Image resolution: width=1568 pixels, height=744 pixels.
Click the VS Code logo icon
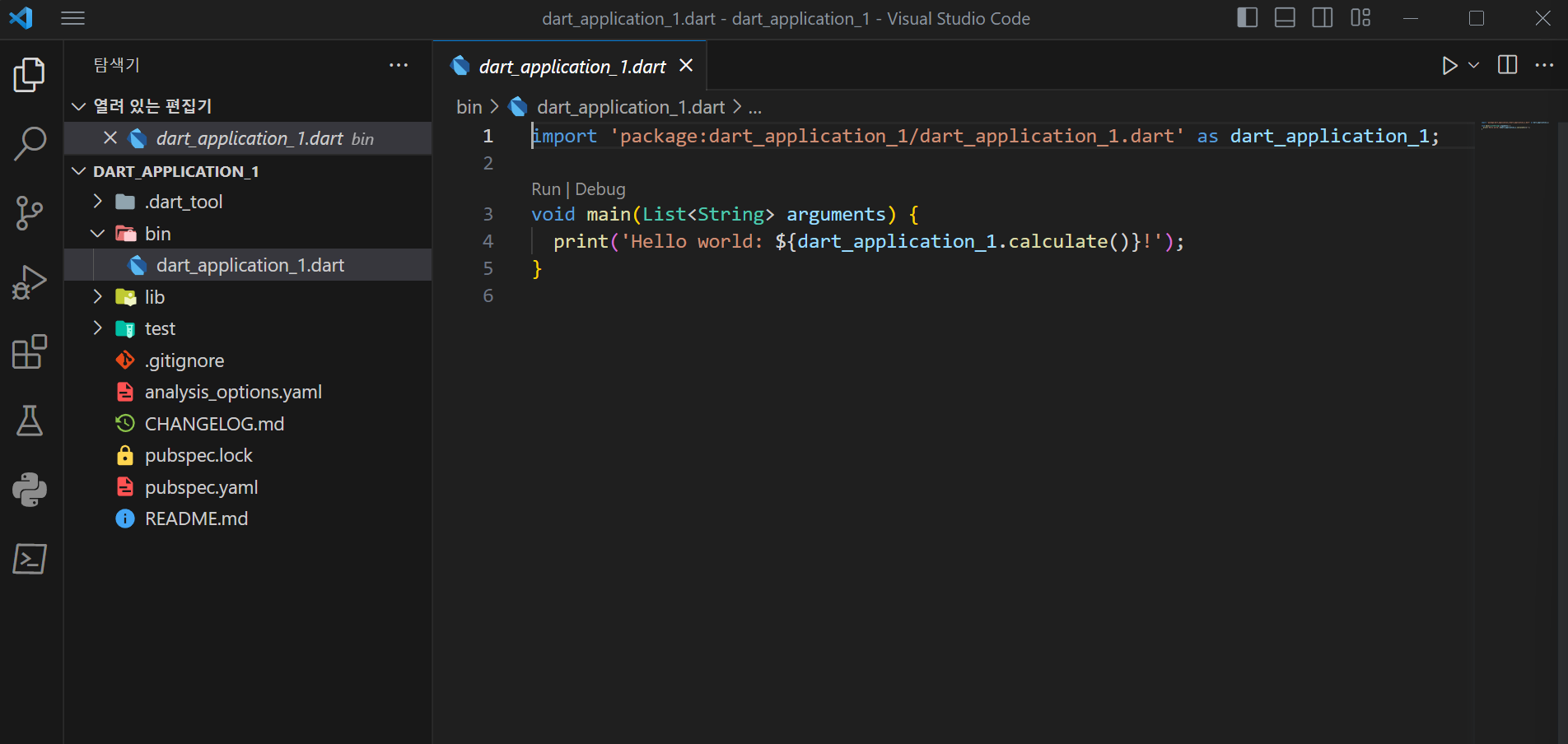point(21,18)
